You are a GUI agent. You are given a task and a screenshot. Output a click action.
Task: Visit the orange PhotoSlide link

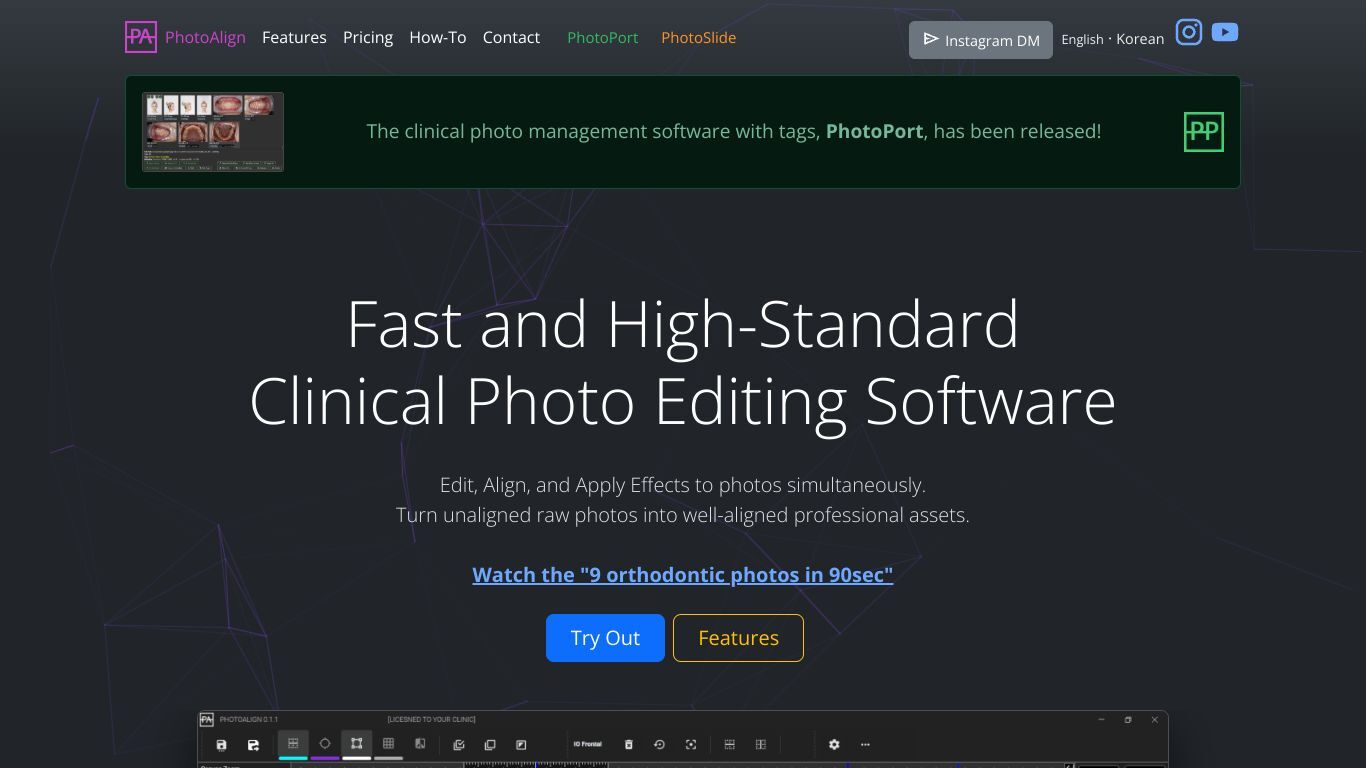coord(698,38)
